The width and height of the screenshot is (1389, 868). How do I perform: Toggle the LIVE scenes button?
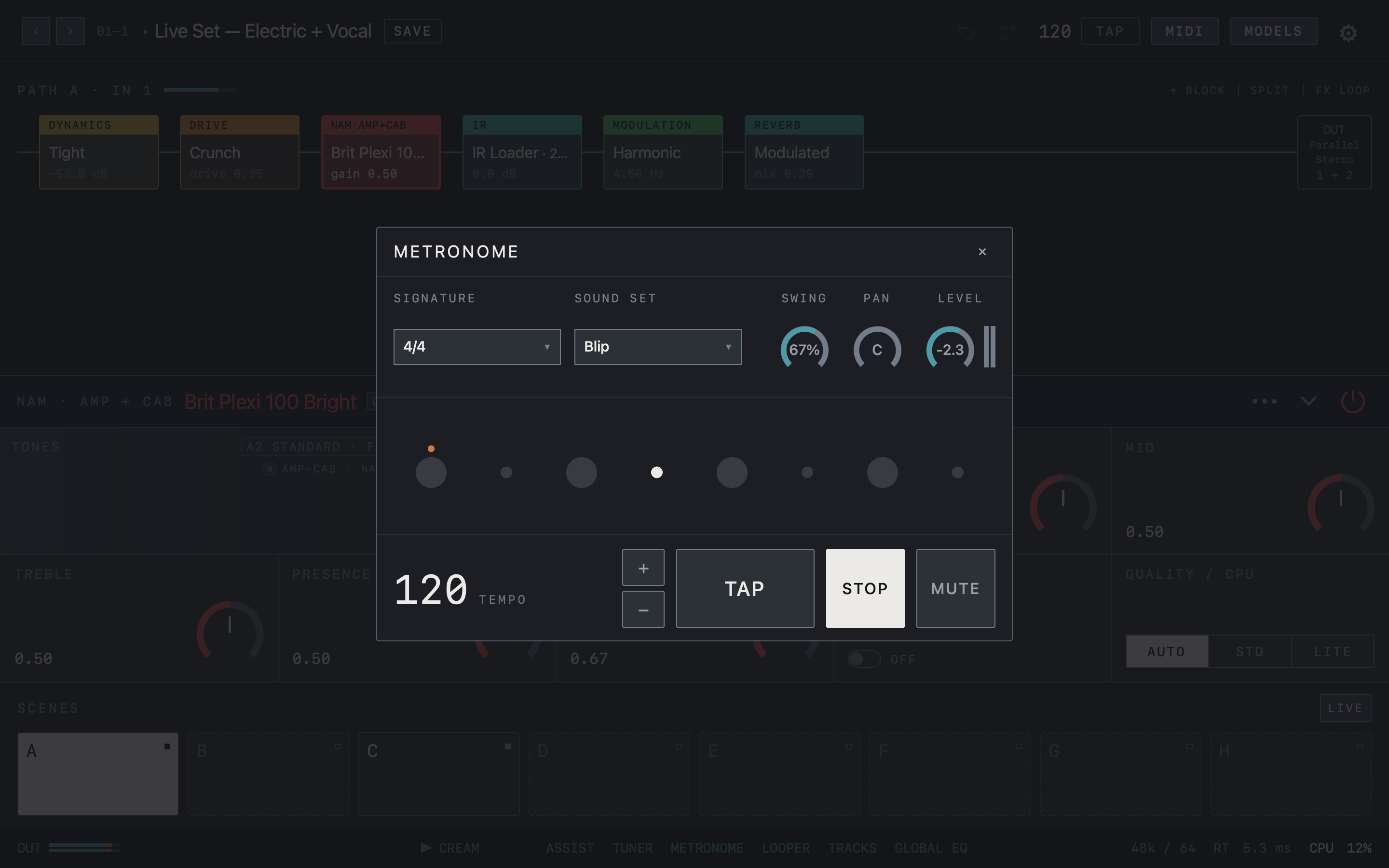tap(1346, 708)
